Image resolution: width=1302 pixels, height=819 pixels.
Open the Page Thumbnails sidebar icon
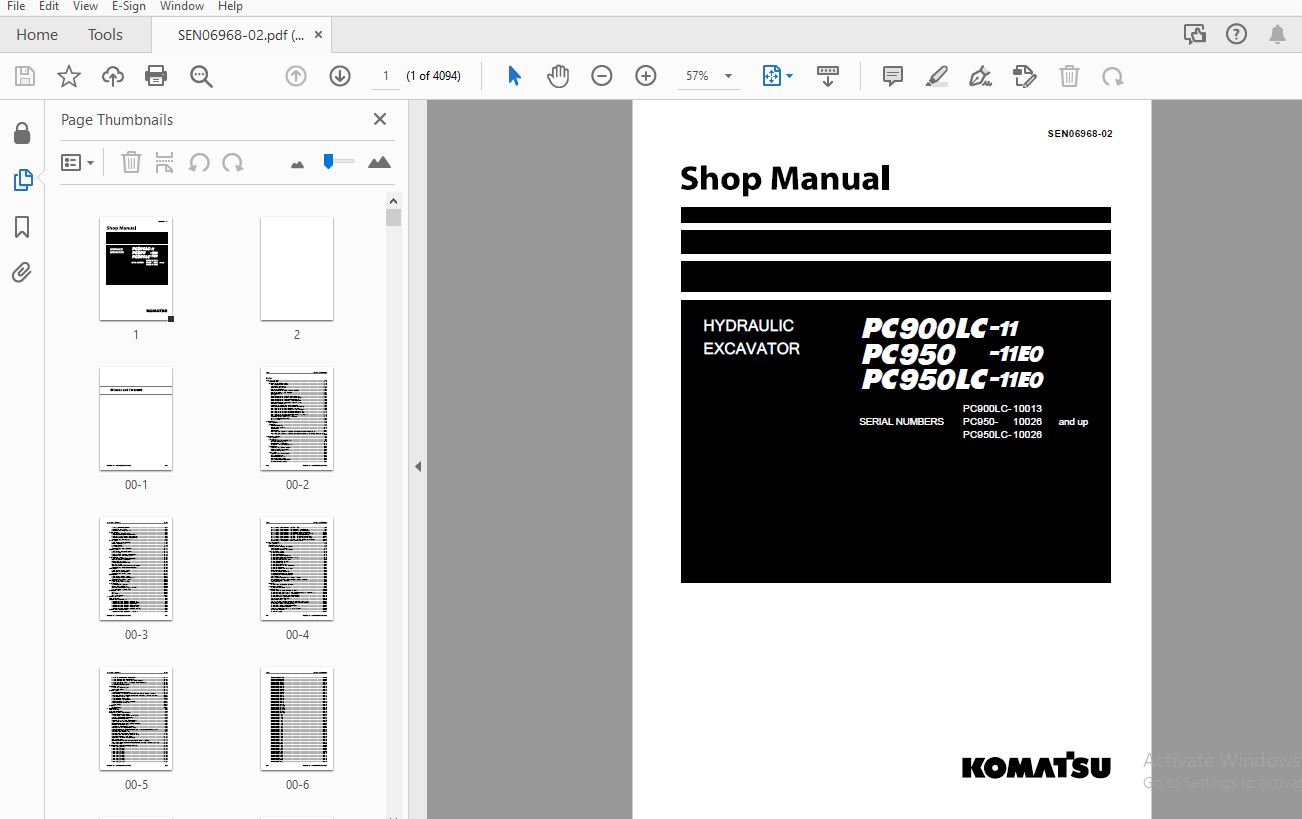click(22, 180)
